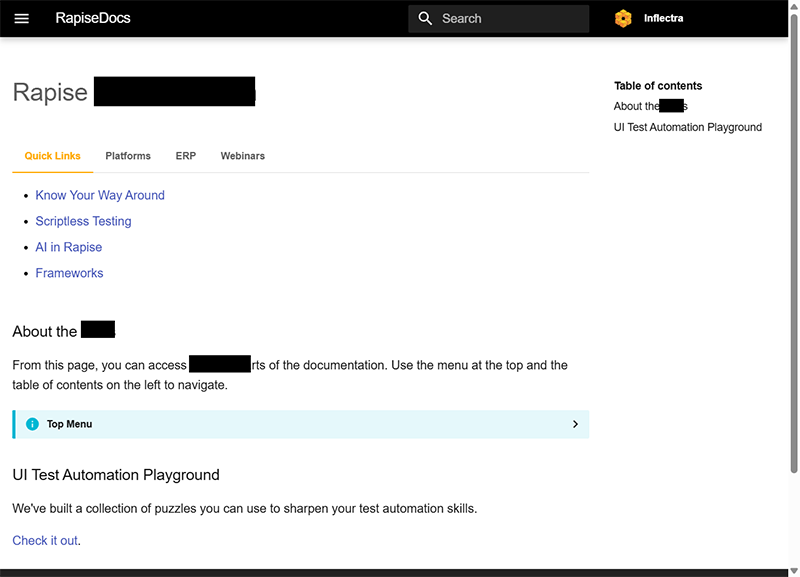Image resolution: width=800 pixels, height=577 pixels.
Task: Click the RapiseDocs site title
Action: [93, 18]
